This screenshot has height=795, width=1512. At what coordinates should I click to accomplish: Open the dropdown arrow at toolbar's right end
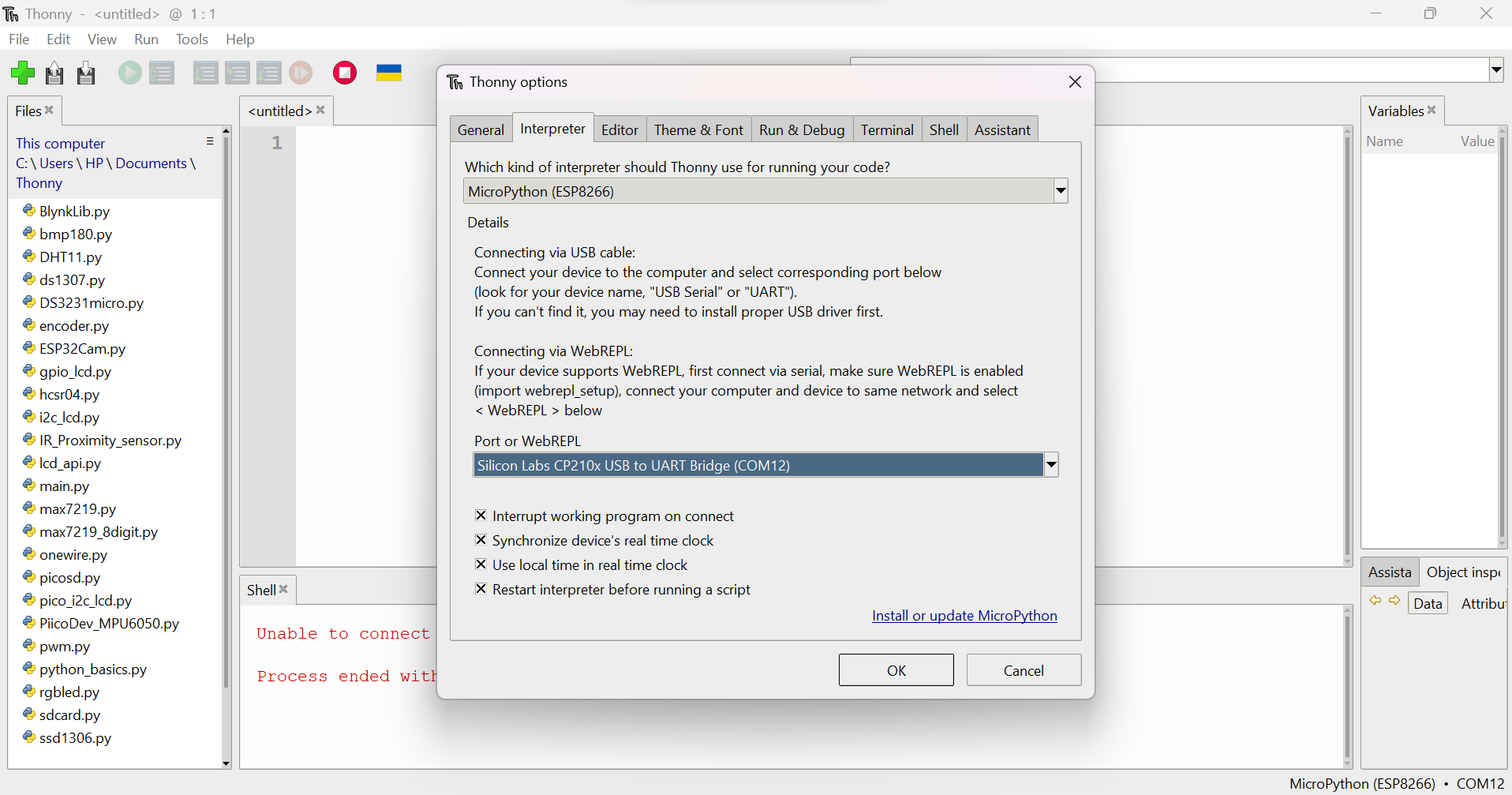click(x=1496, y=69)
